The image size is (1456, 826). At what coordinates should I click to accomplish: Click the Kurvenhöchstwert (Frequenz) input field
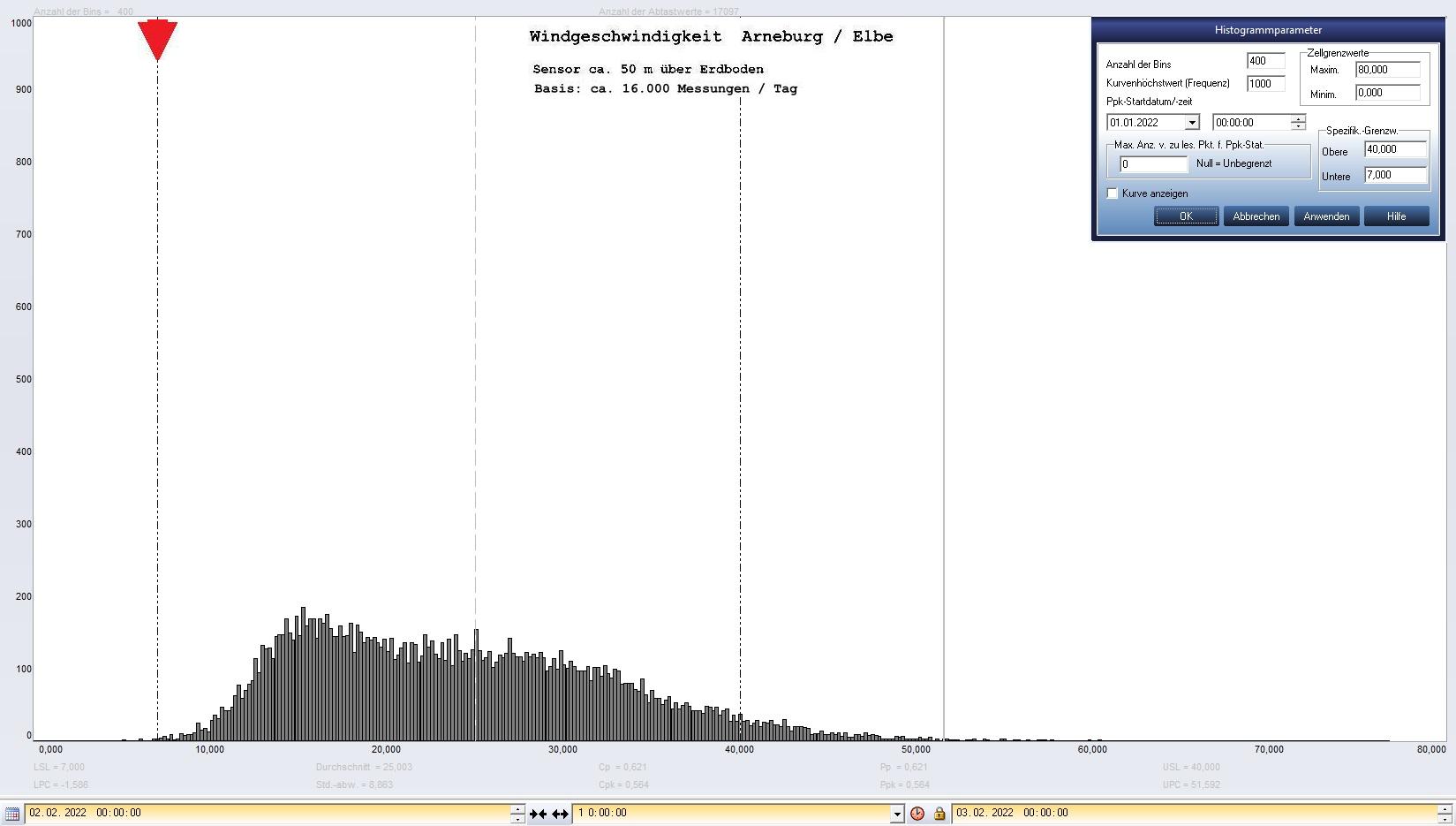pos(1265,83)
